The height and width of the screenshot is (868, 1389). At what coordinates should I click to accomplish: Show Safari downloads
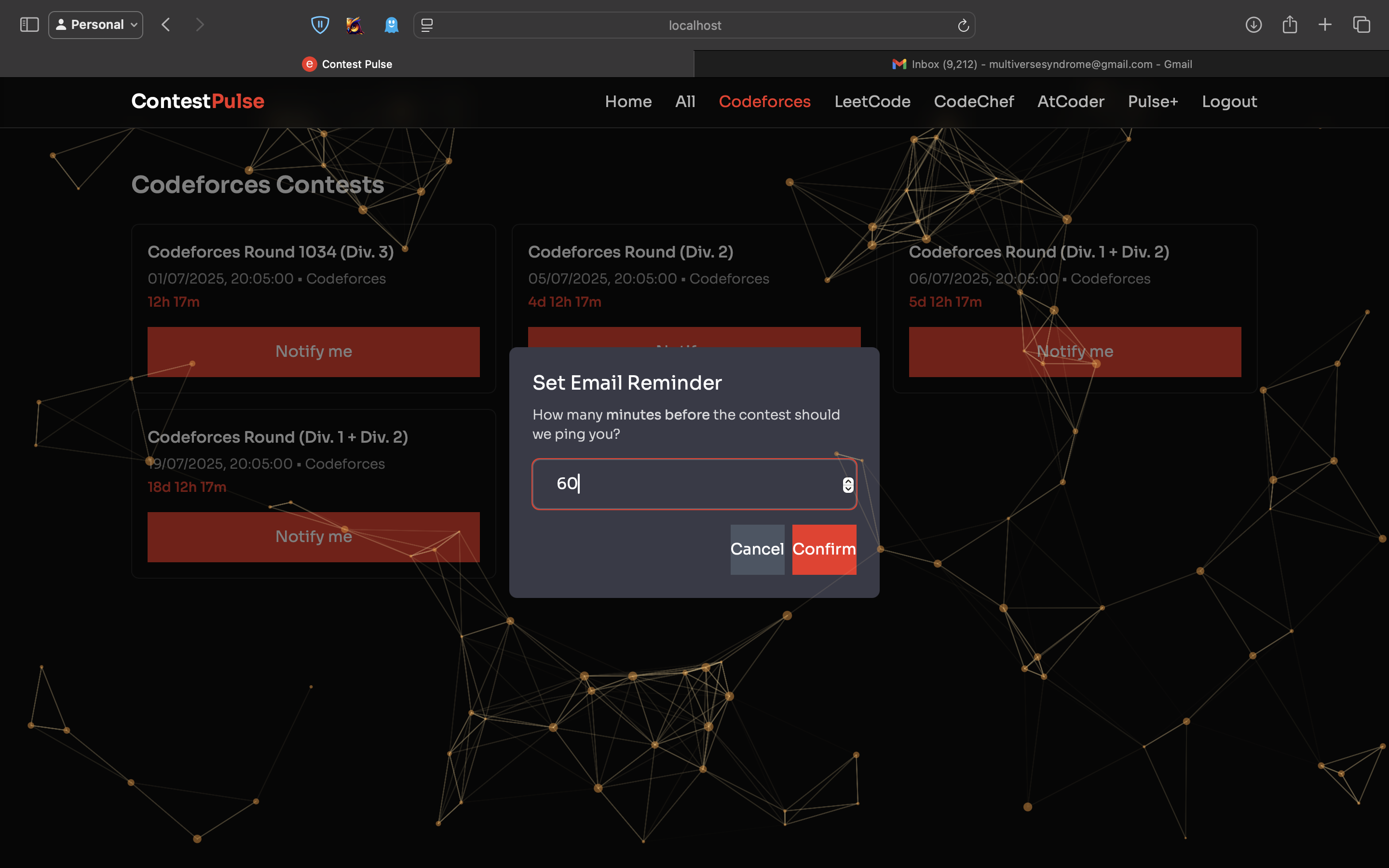[1253, 25]
